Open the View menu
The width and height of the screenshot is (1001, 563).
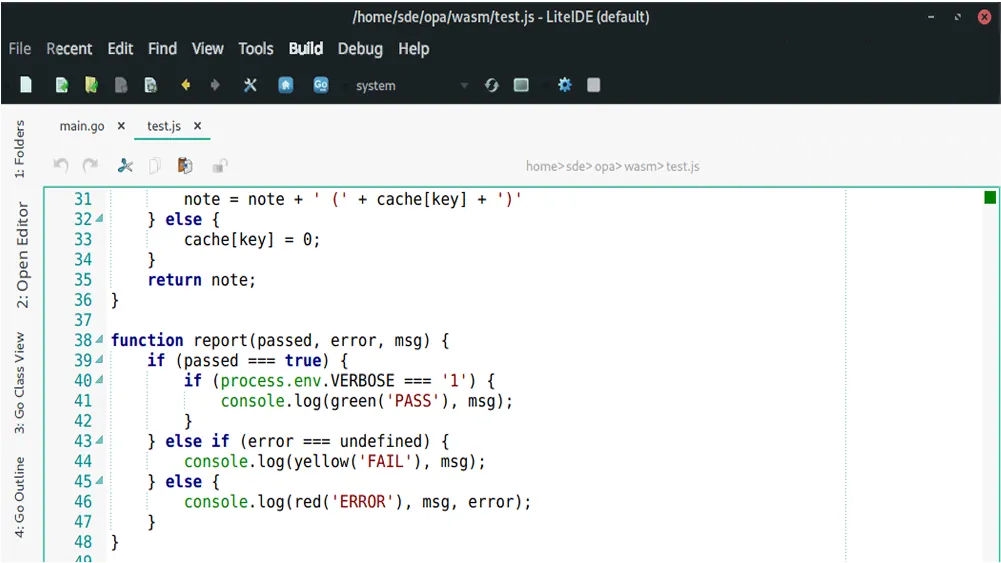[x=207, y=49]
